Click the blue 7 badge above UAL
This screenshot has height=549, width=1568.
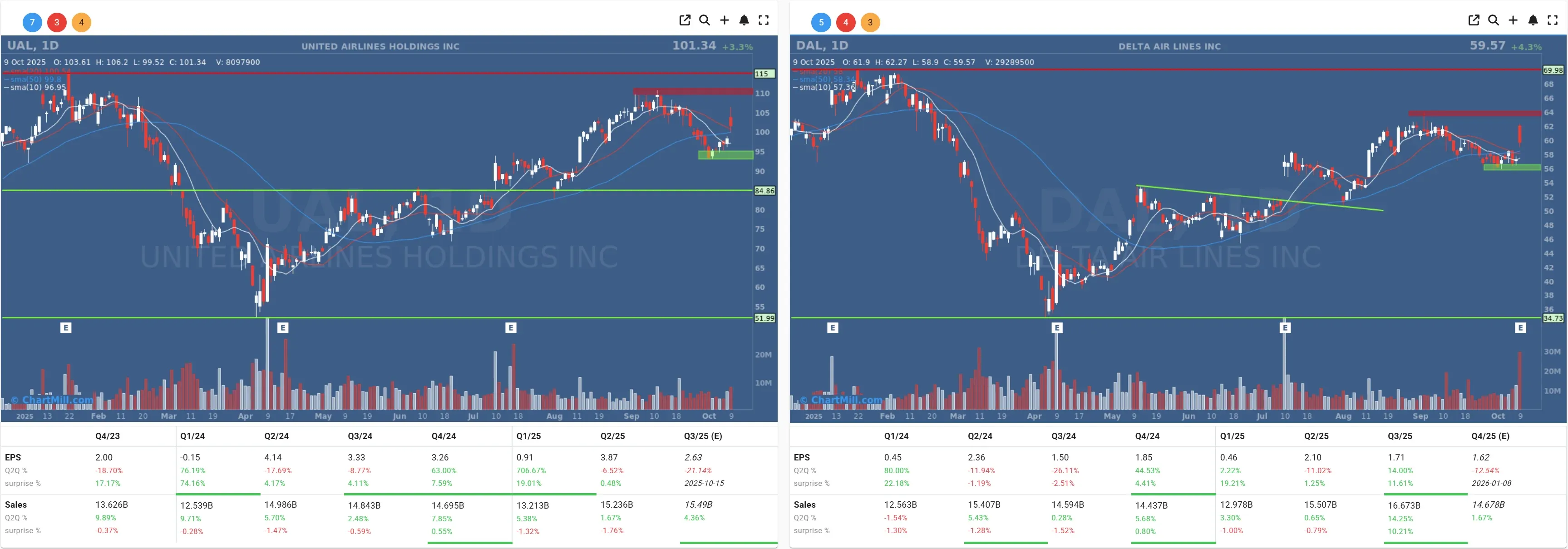tap(32, 23)
